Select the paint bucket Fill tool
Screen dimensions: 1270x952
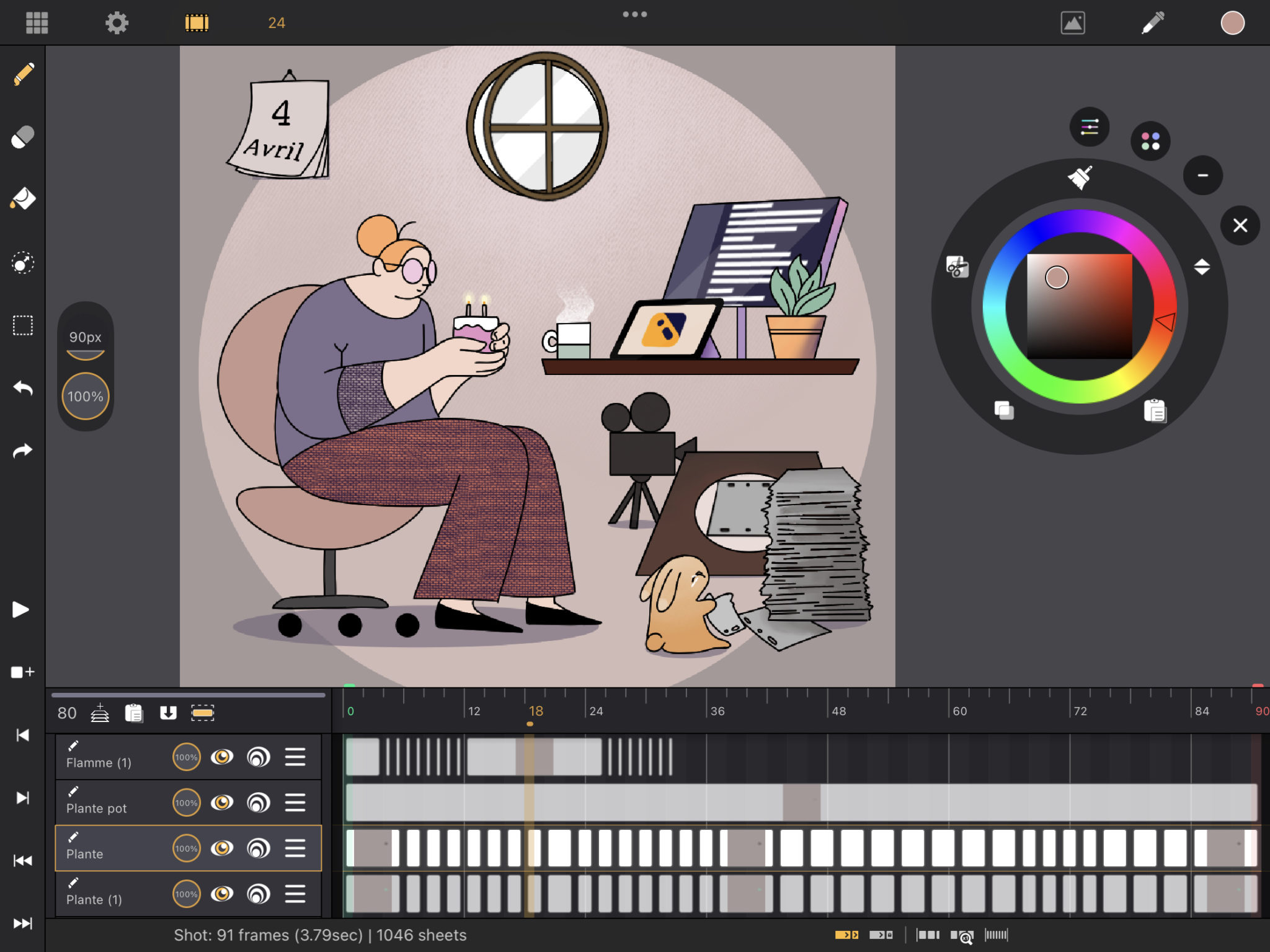[23, 199]
